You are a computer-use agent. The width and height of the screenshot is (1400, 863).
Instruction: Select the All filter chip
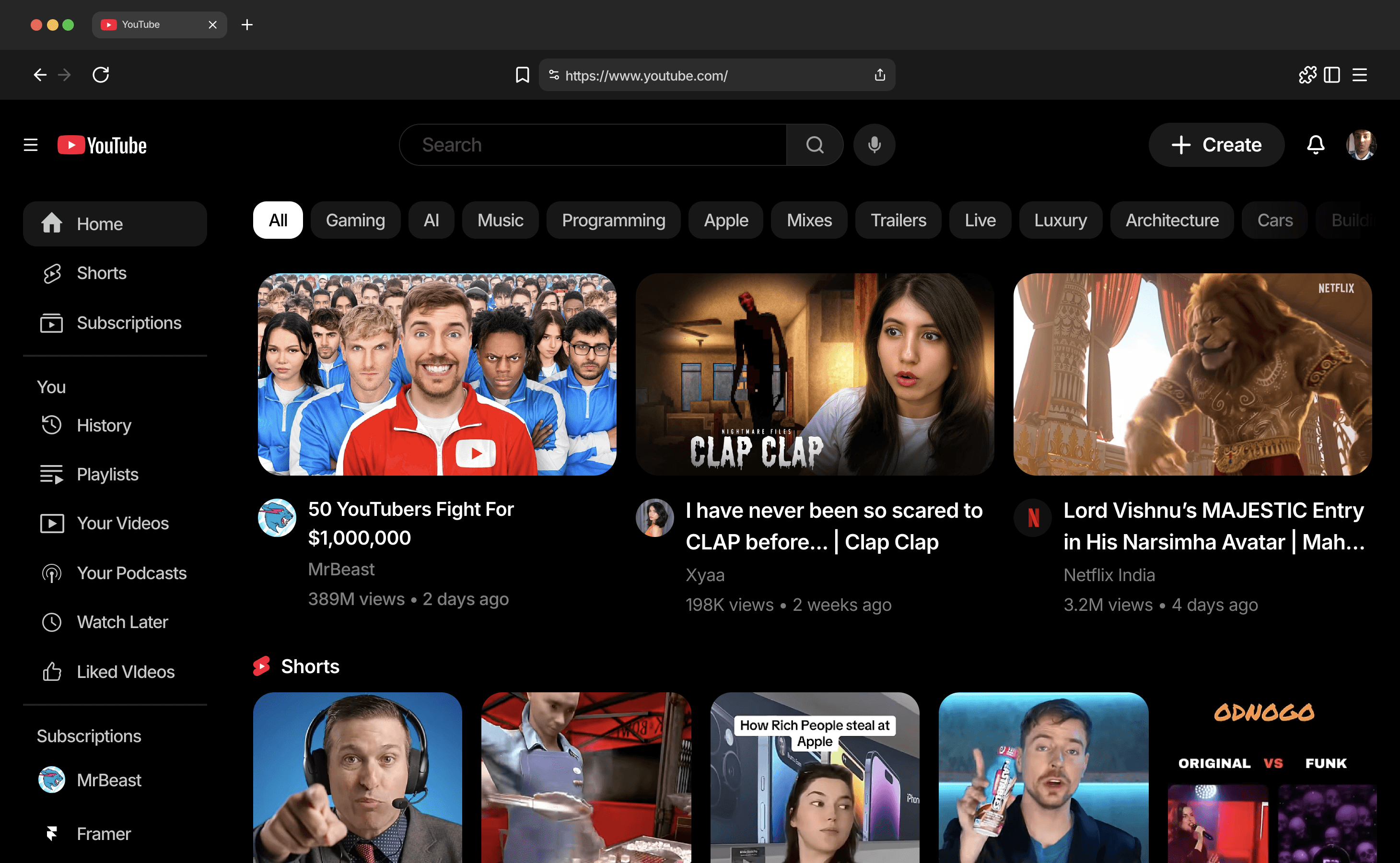click(x=278, y=221)
